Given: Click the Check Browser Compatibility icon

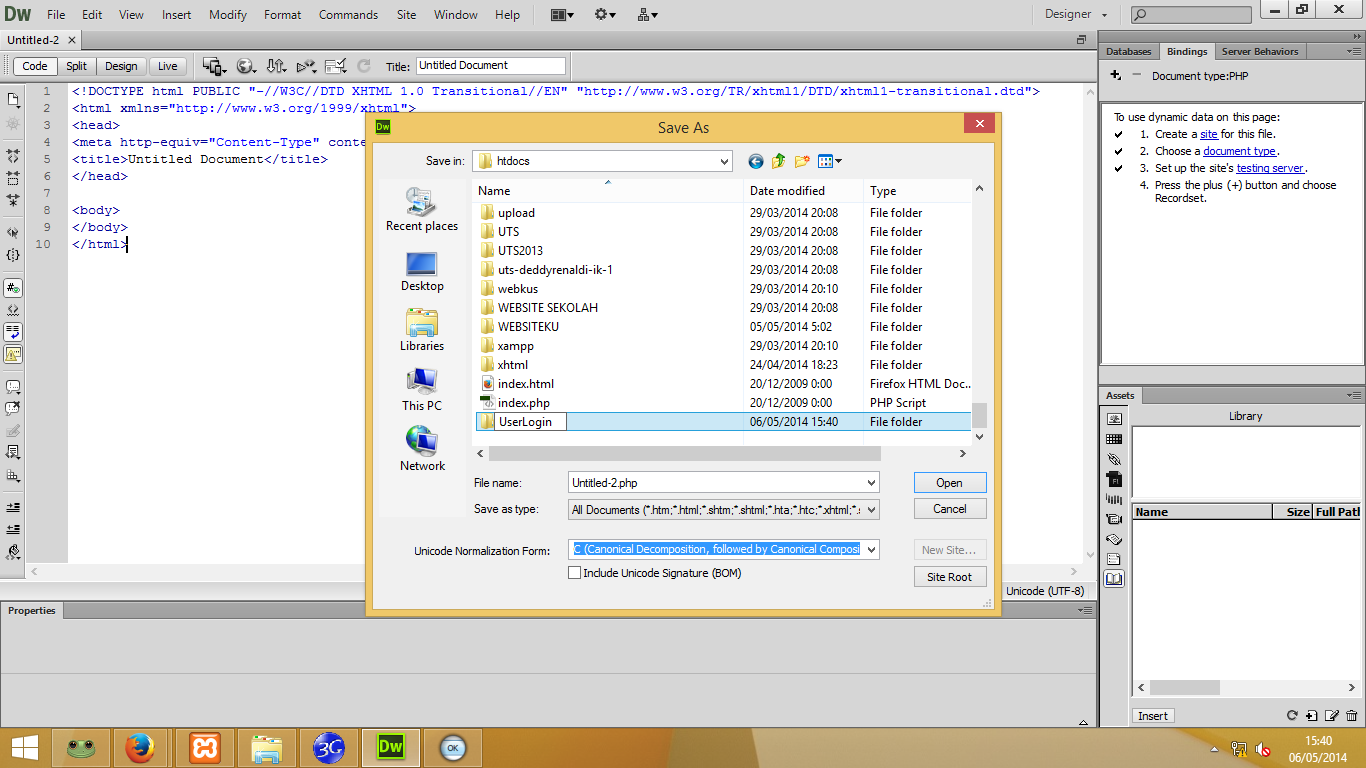Looking at the screenshot, I should coord(336,65).
